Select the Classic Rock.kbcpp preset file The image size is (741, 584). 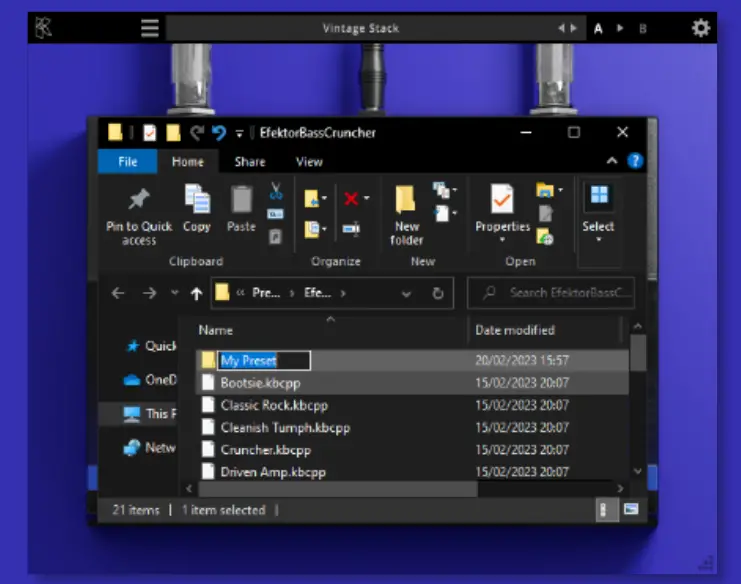pos(273,405)
